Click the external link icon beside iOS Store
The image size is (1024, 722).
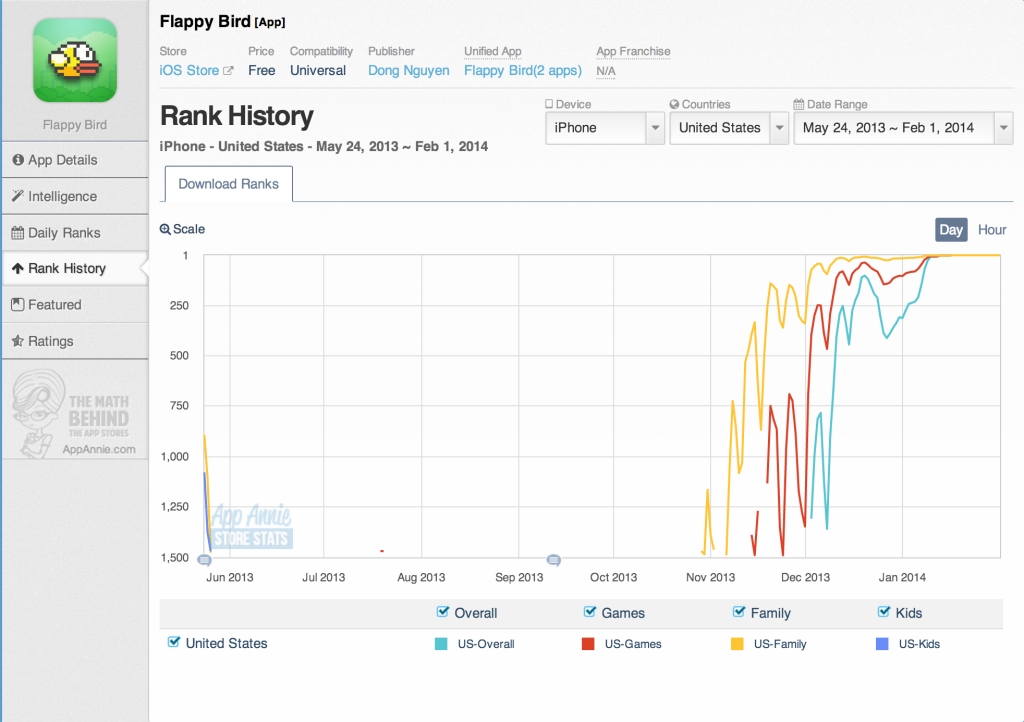pos(228,71)
